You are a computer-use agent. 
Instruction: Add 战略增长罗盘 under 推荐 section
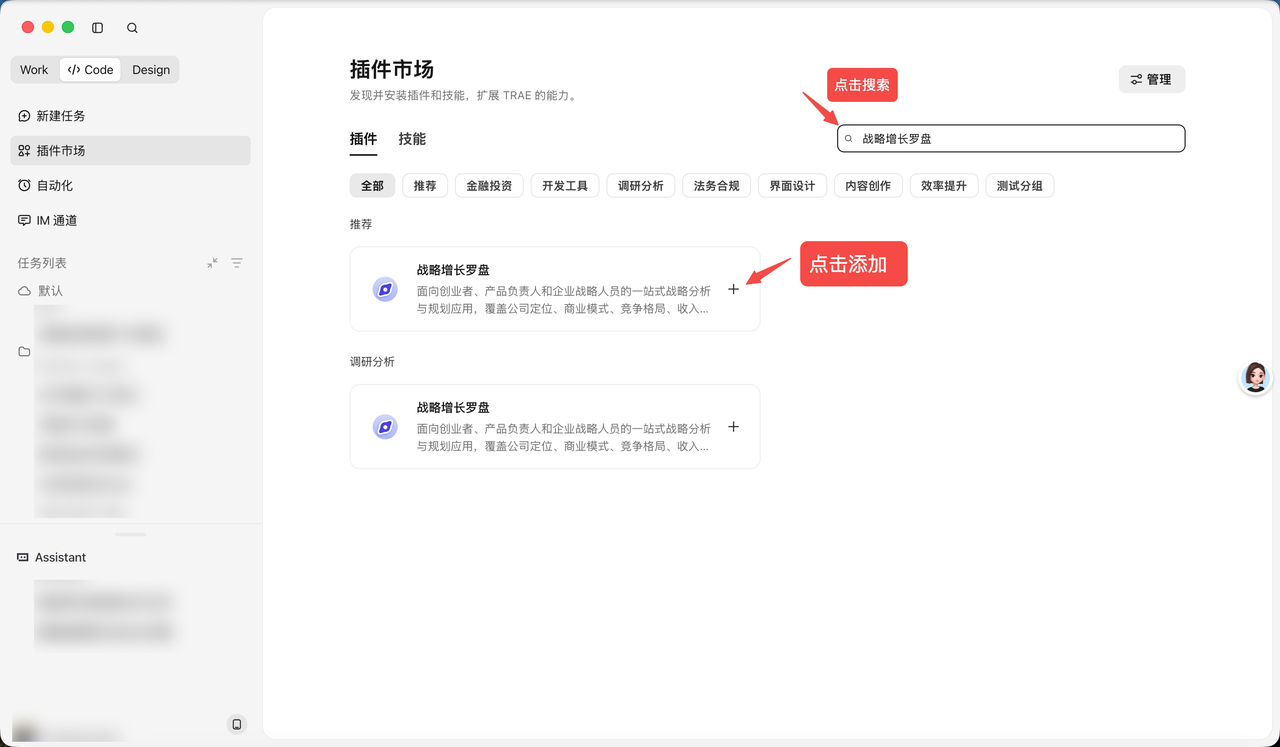coord(733,289)
